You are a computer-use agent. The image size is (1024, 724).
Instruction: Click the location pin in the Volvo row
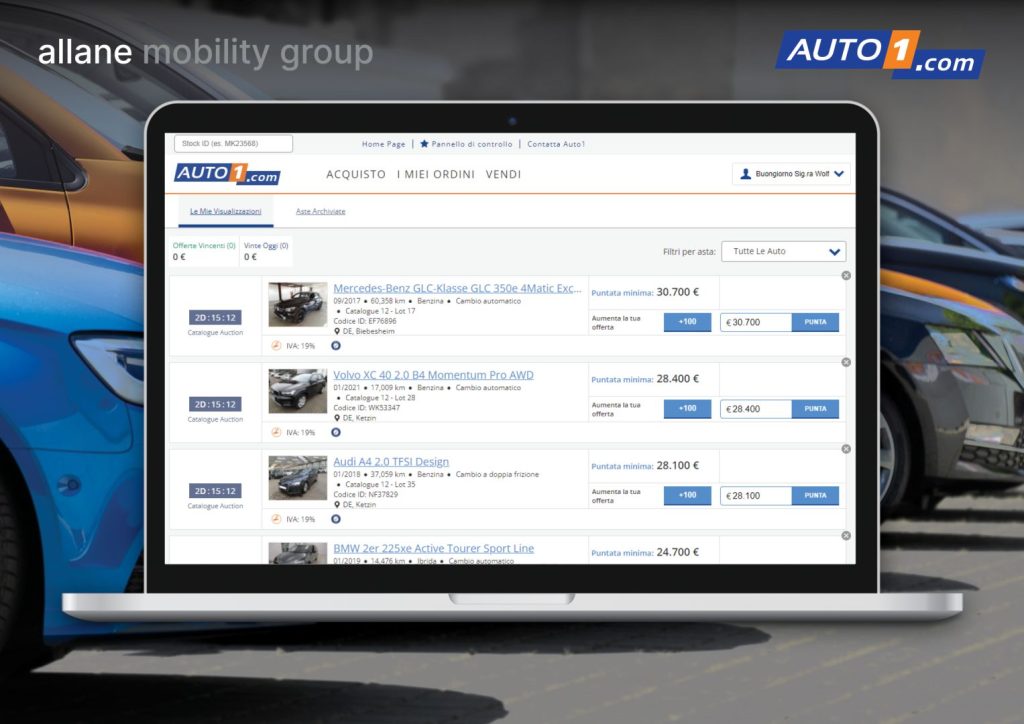337,418
